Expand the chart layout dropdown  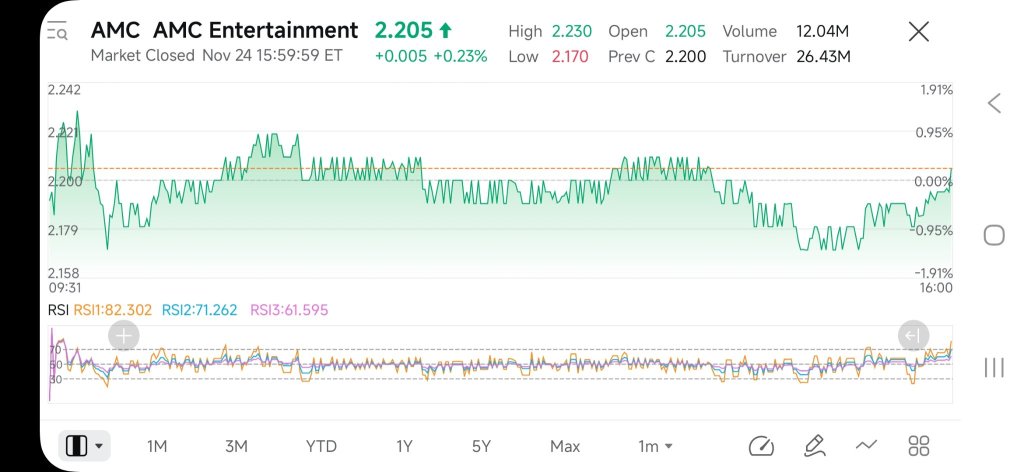(x=84, y=446)
